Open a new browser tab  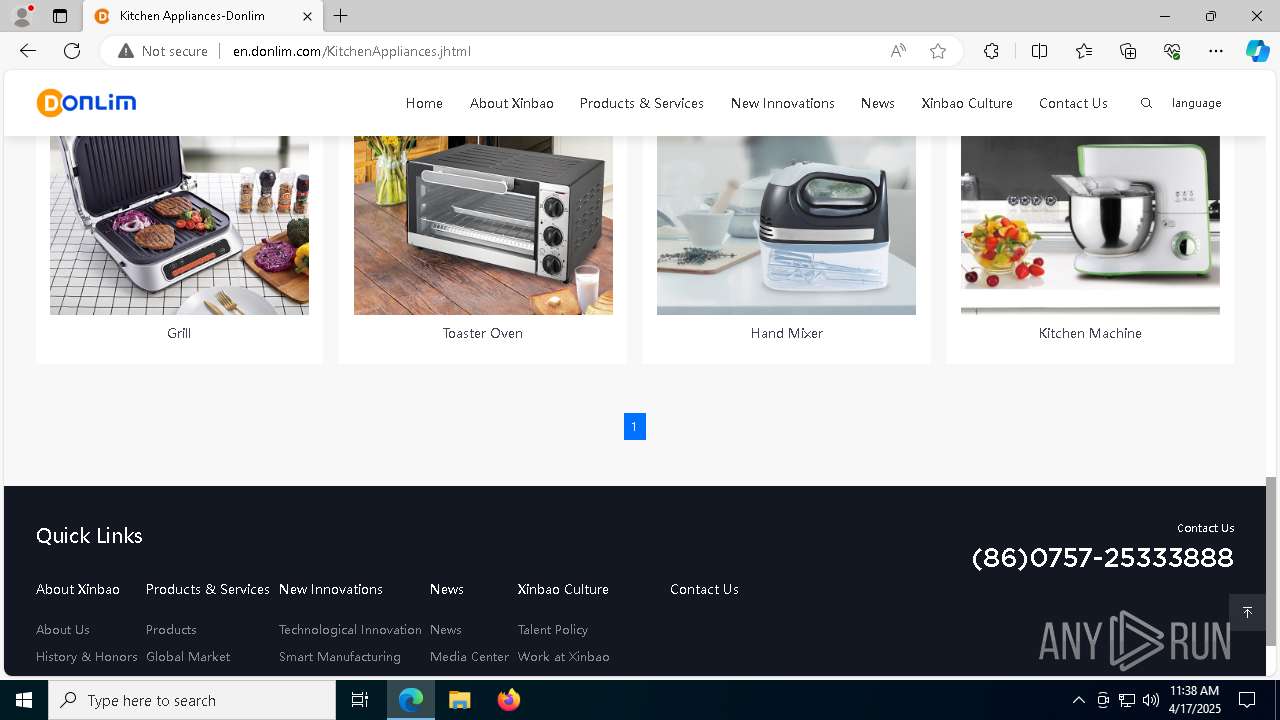tap(341, 16)
